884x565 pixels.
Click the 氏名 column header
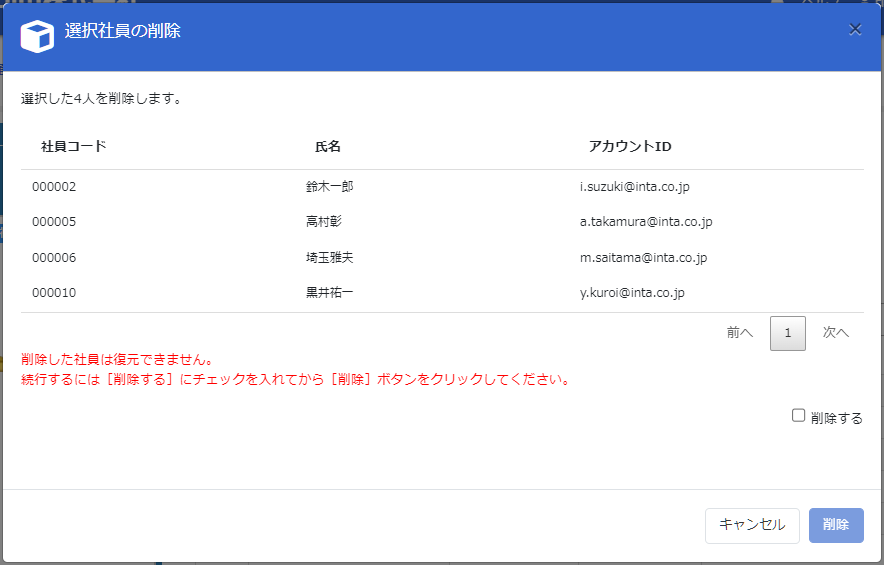point(328,147)
